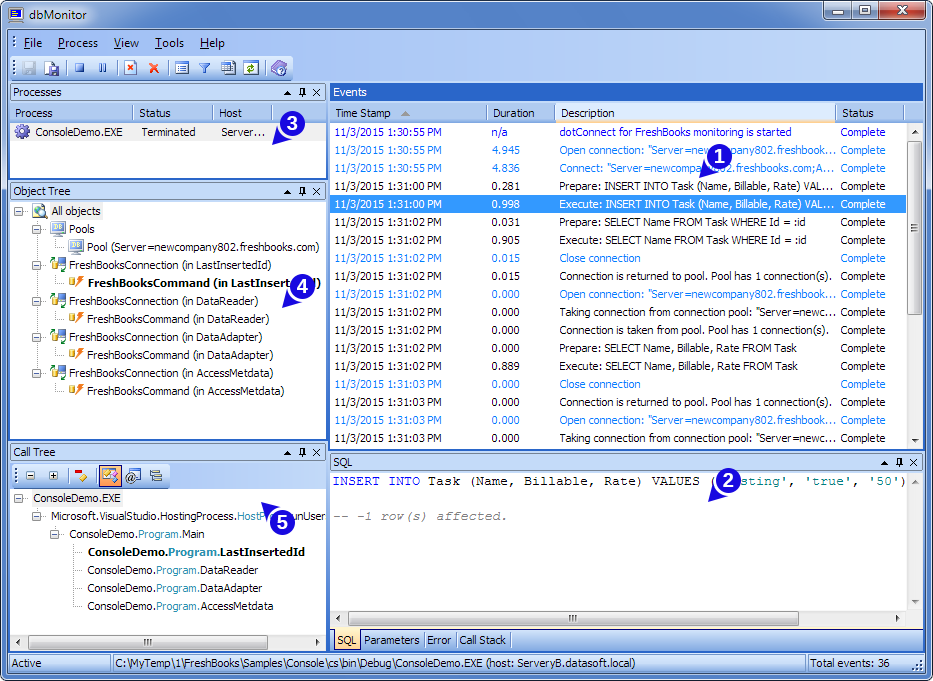Switch to the Call Stack tab
This screenshot has width=933, height=681.
482,640
